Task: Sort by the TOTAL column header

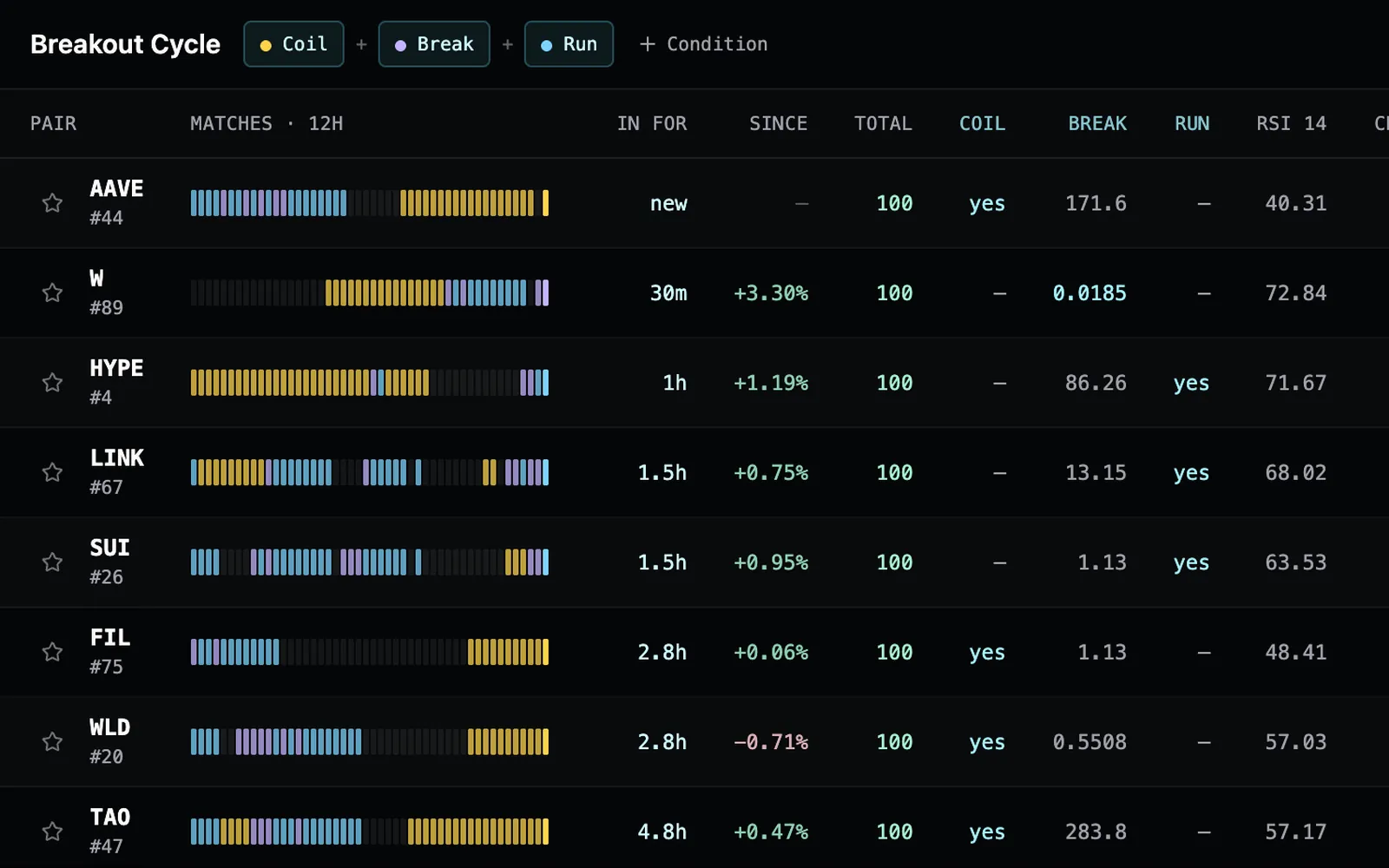Action: [x=883, y=123]
